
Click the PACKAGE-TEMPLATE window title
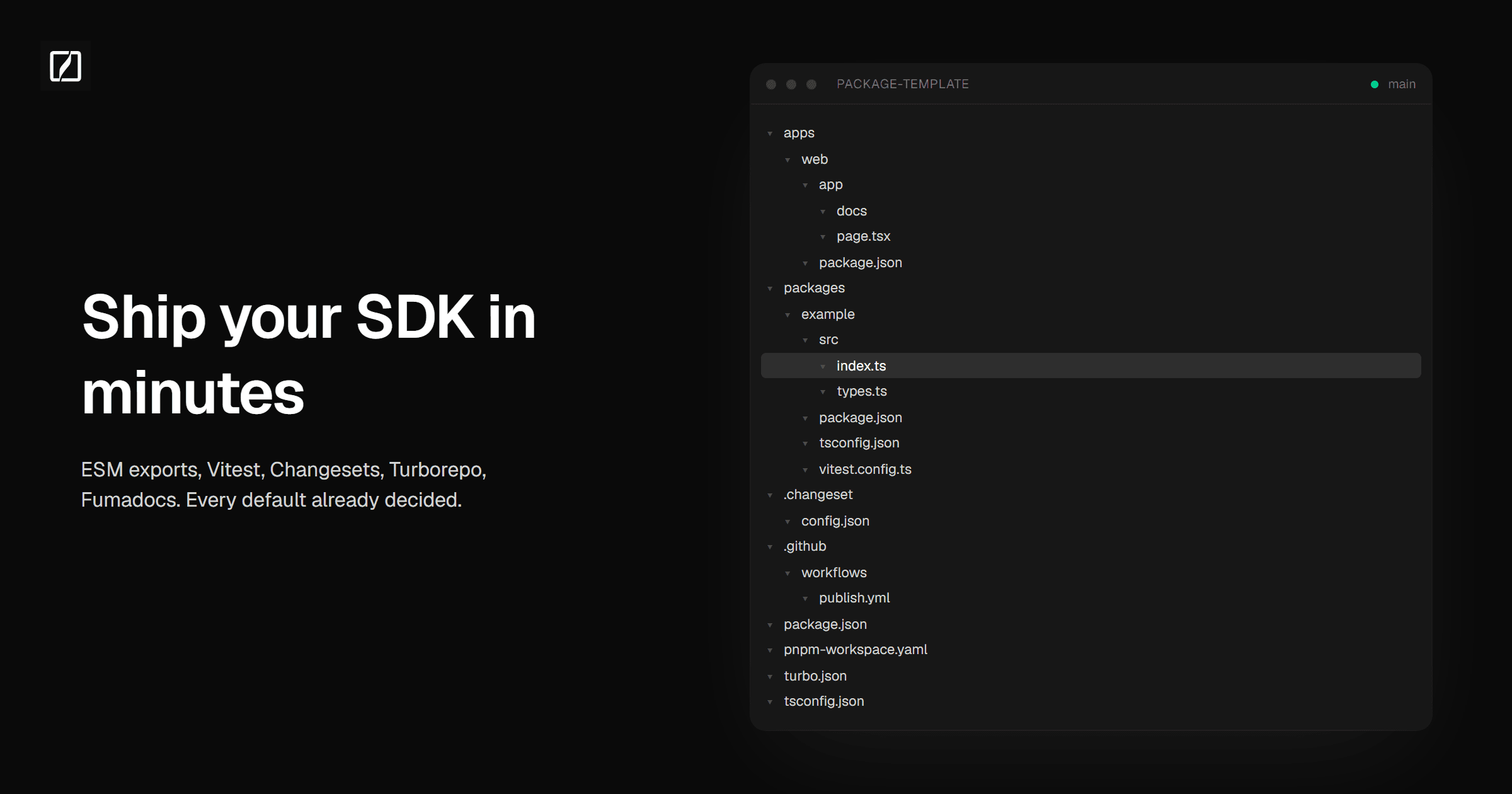click(x=902, y=84)
